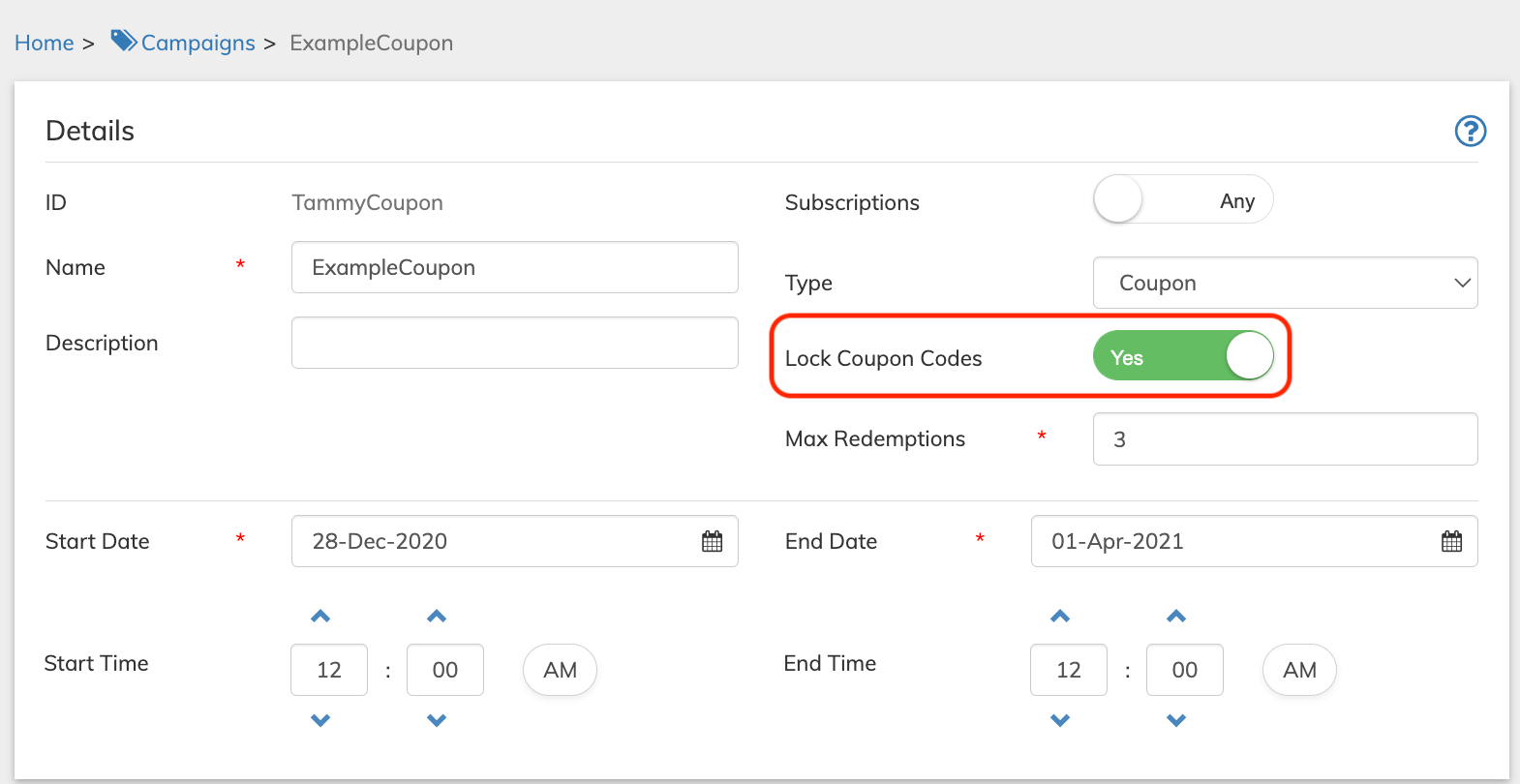The image size is (1520, 784).
Task: Click the End Time hour box
Action: (1069, 670)
